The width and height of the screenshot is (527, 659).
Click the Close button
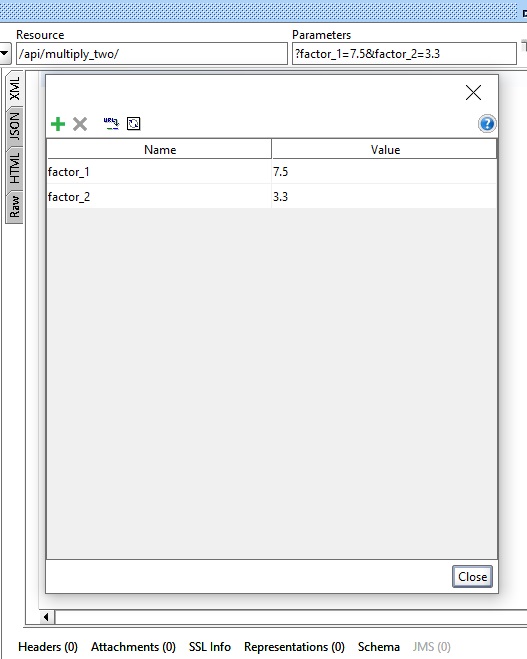pos(472,577)
